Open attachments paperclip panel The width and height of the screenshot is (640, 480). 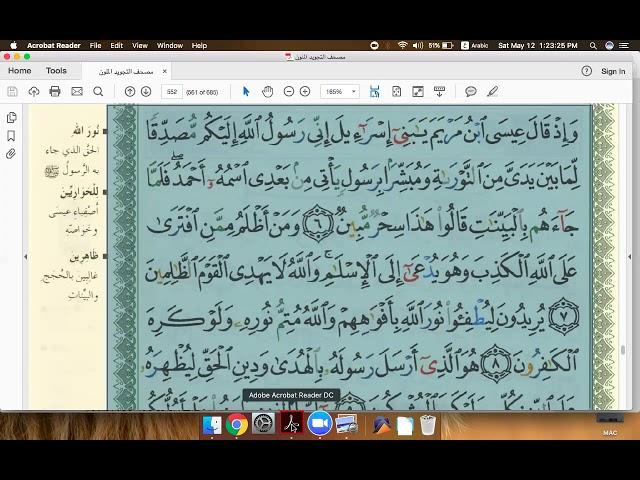pyautogui.click(x=11, y=154)
